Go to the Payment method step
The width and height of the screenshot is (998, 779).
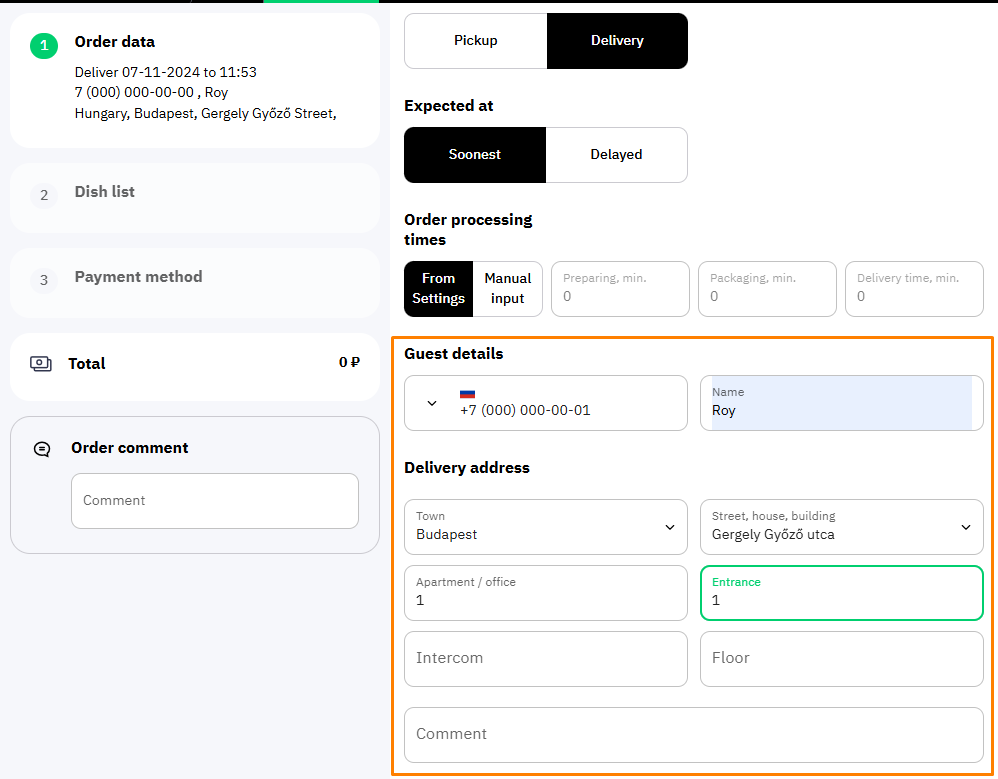point(195,283)
